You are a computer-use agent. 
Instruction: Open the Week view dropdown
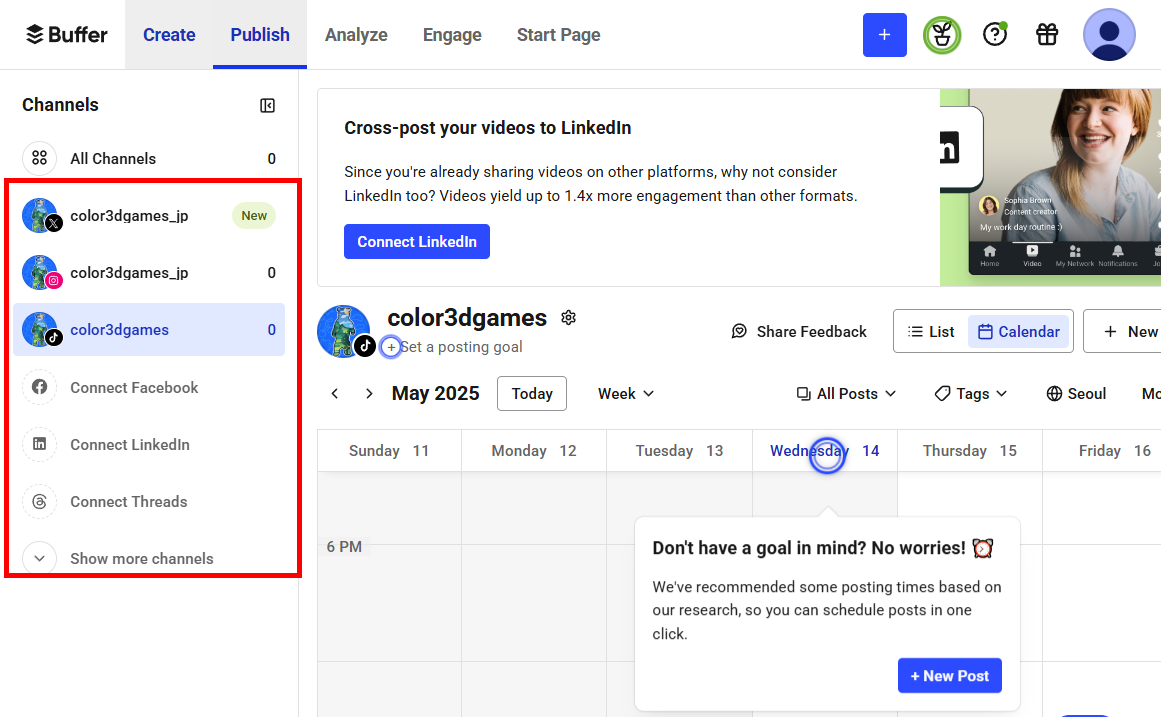tap(626, 393)
